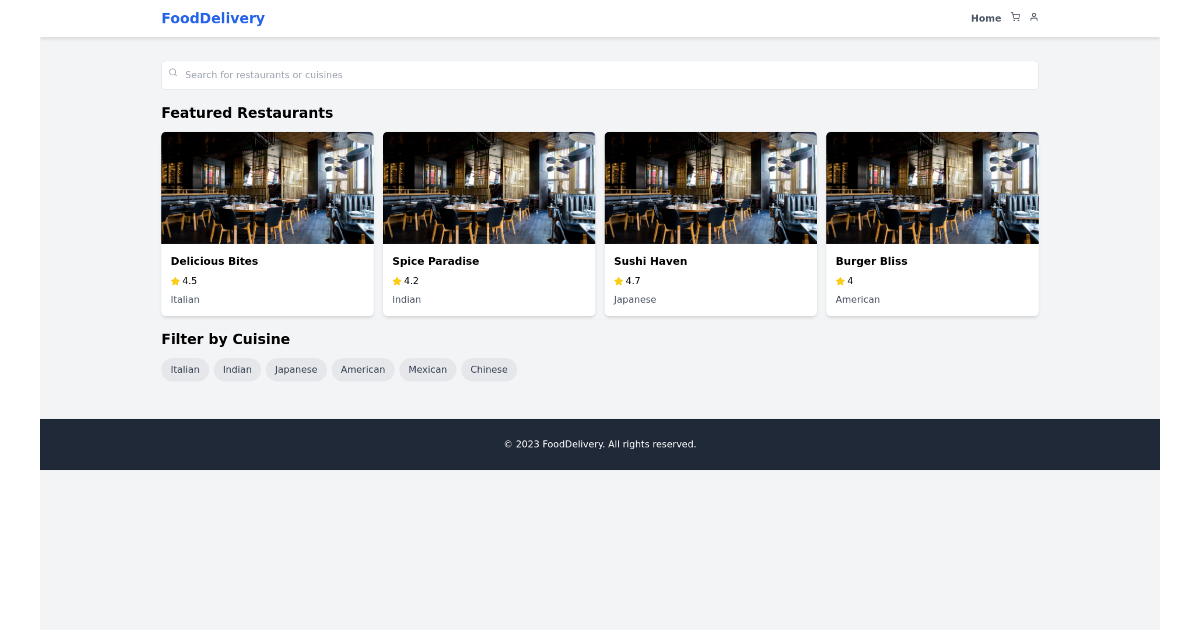Click the star icon under Spice Paradise
Screen dimensions: 1200x630
(396, 281)
